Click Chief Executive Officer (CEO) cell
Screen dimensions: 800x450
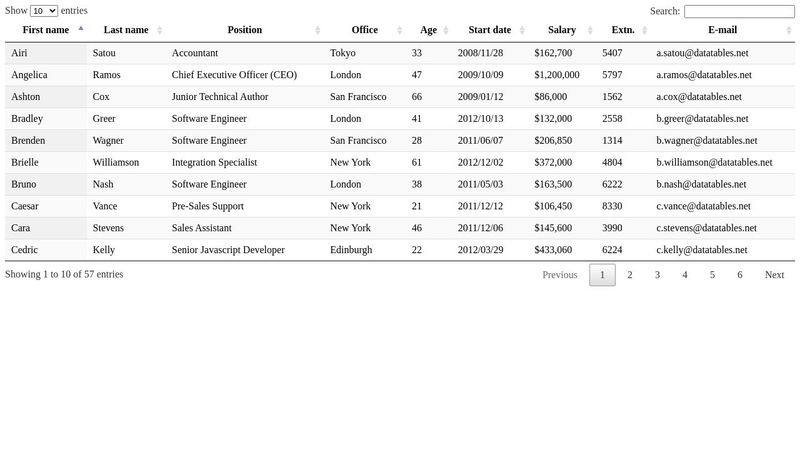point(245,75)
